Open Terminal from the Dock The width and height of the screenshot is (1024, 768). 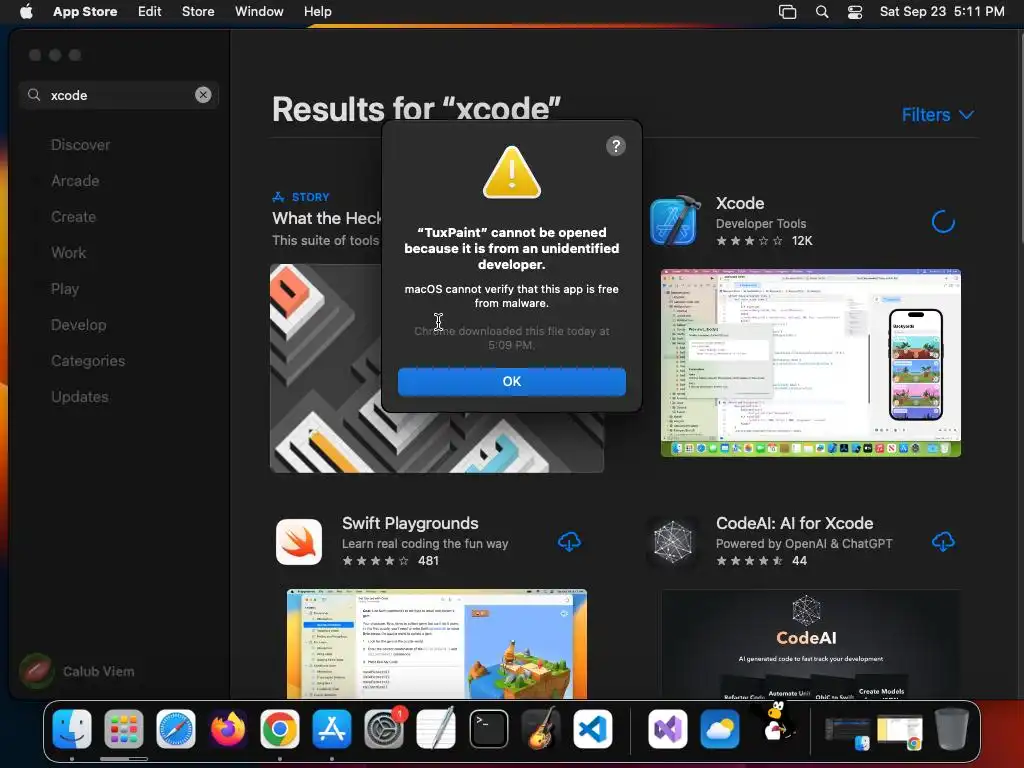(x=488, y=729)
